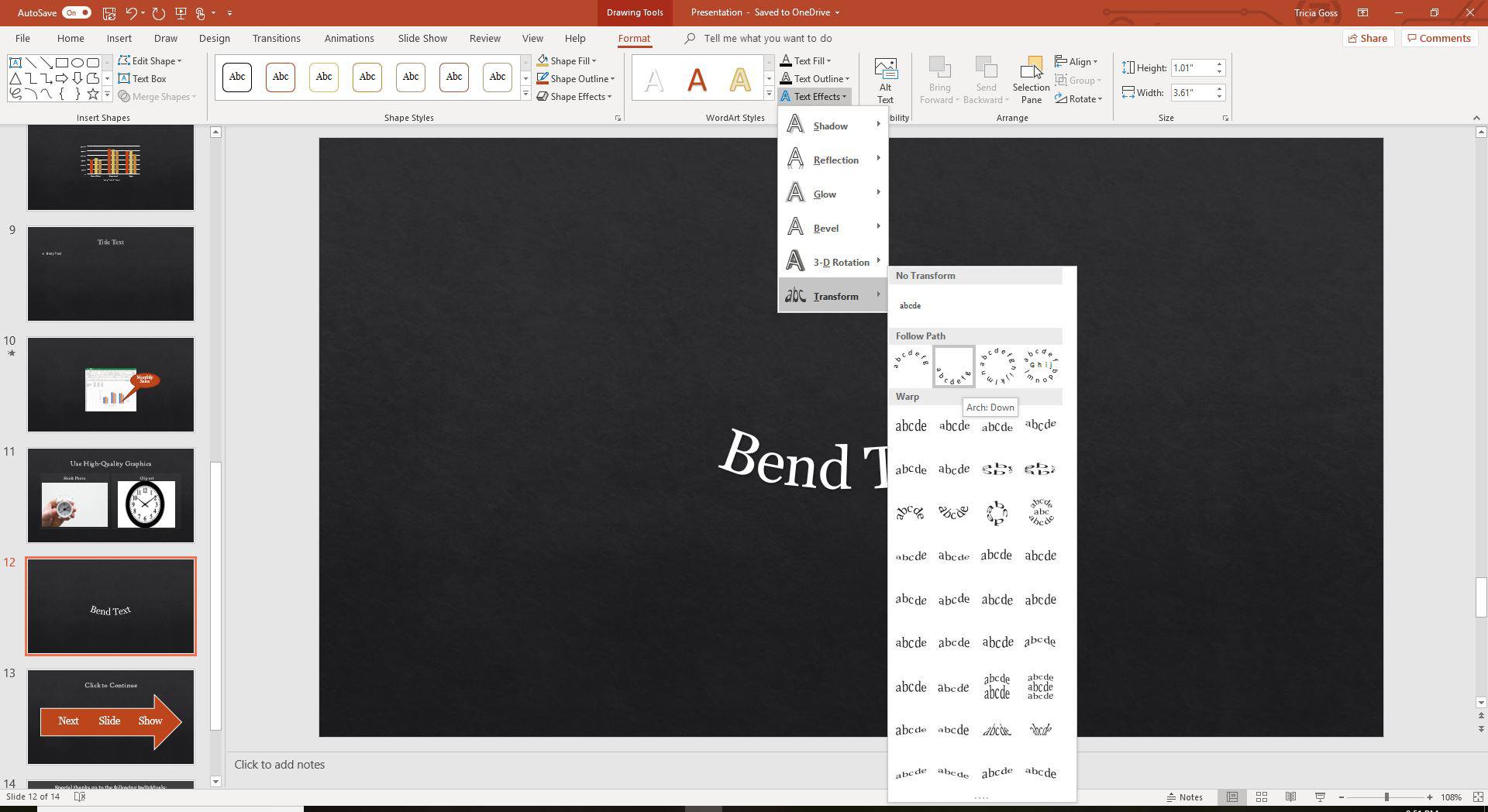Open the Shape Fill dropdown

(x=567, y=60)
